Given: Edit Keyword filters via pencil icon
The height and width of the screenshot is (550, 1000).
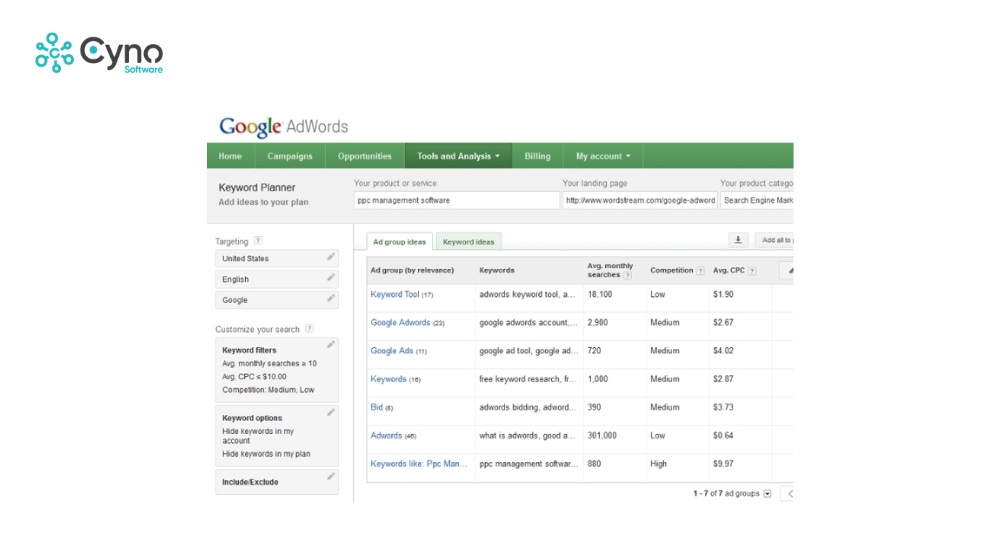Looking at the screenshot, I should click(331, 345).
